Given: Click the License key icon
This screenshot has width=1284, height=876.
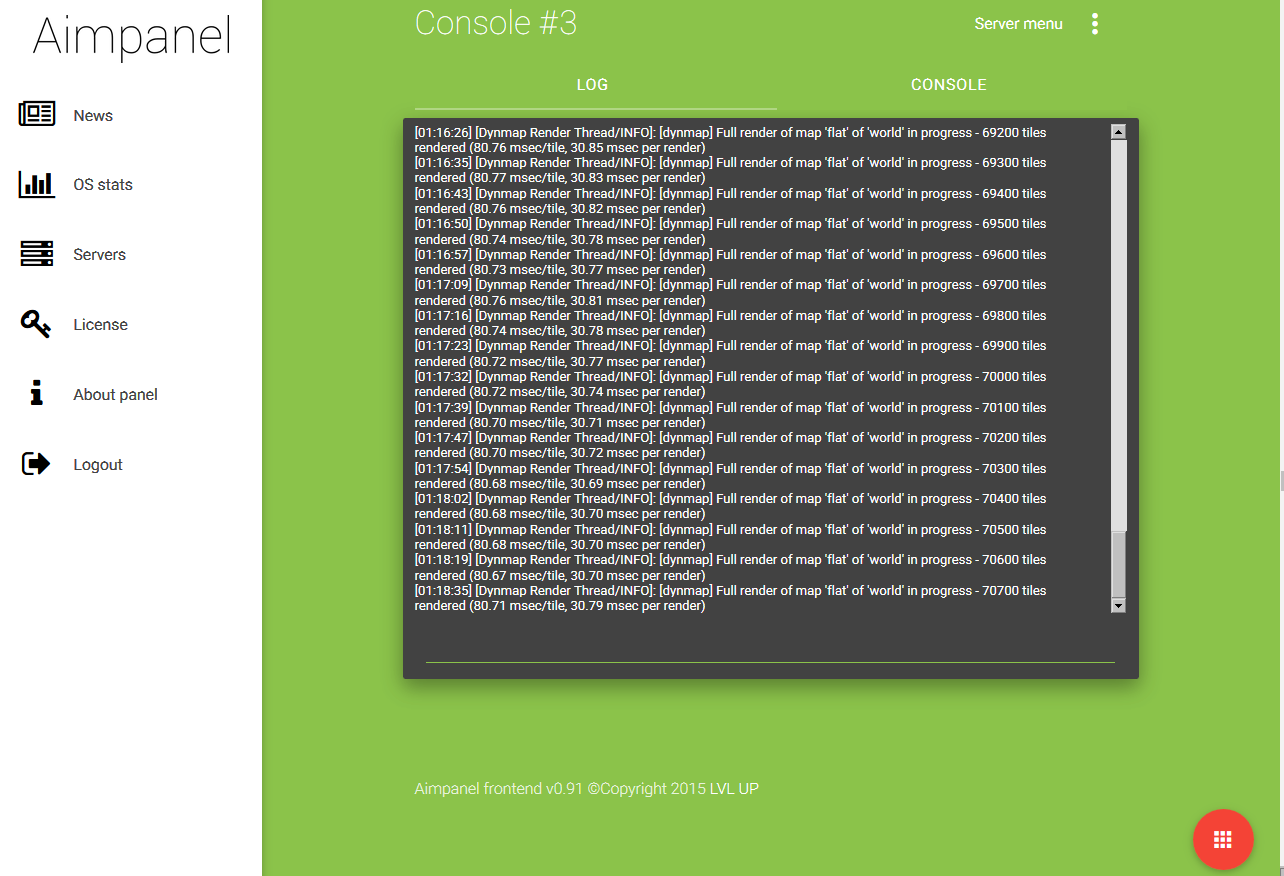Looking at the screenshot, I should [x=36, y=324].
